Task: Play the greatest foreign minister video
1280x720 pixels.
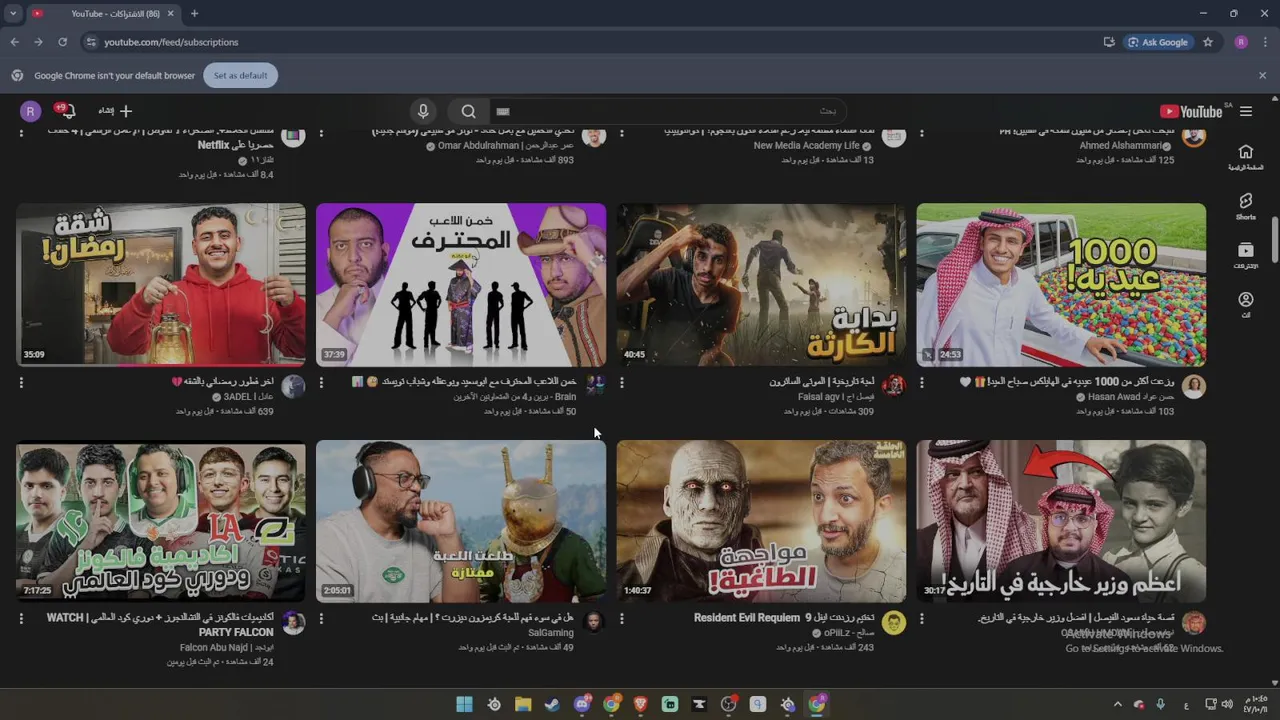Action: 1061,522
